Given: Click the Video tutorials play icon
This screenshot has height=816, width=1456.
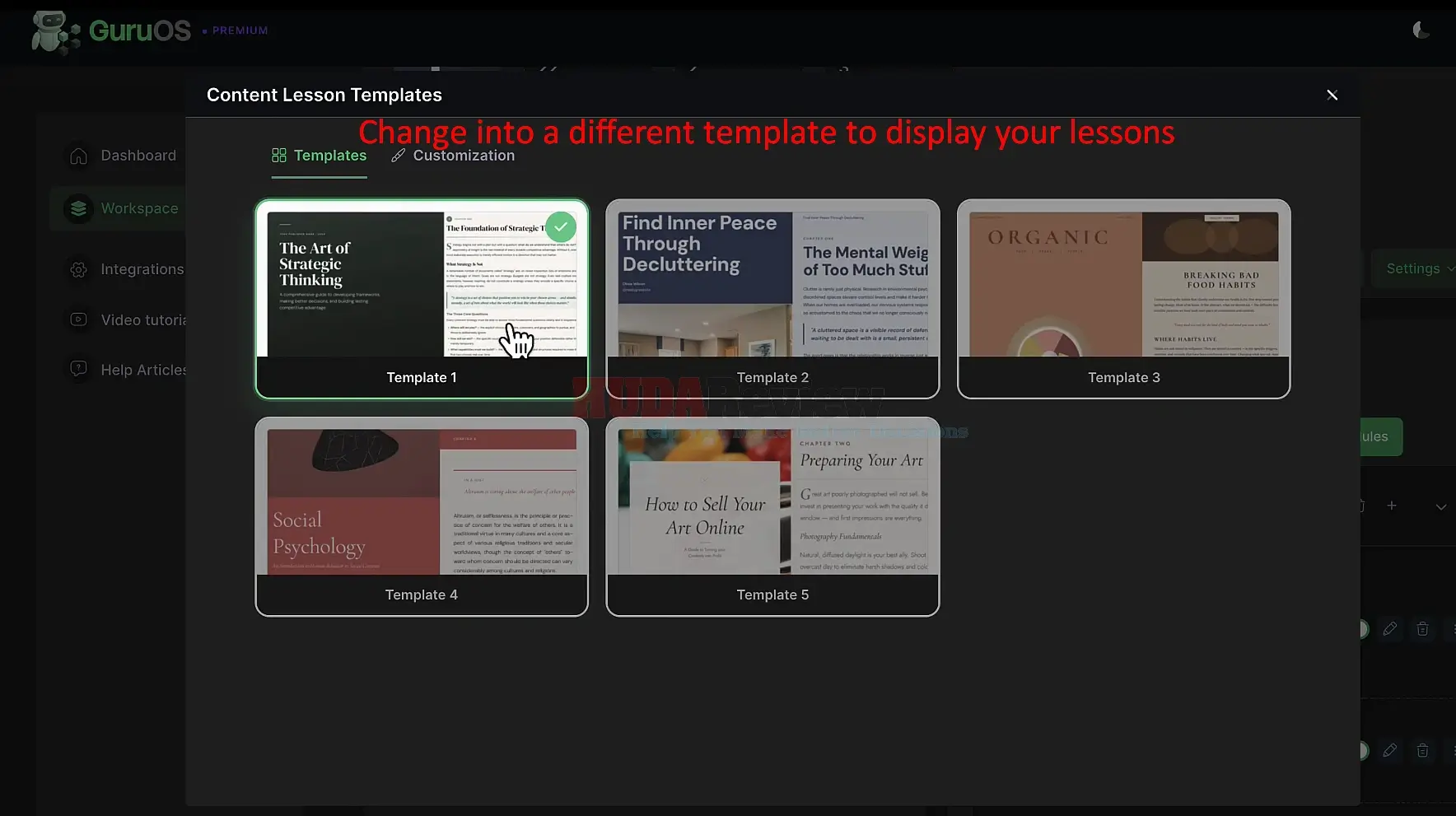Looking at the screenshot, I should click(x=78, y=319).
